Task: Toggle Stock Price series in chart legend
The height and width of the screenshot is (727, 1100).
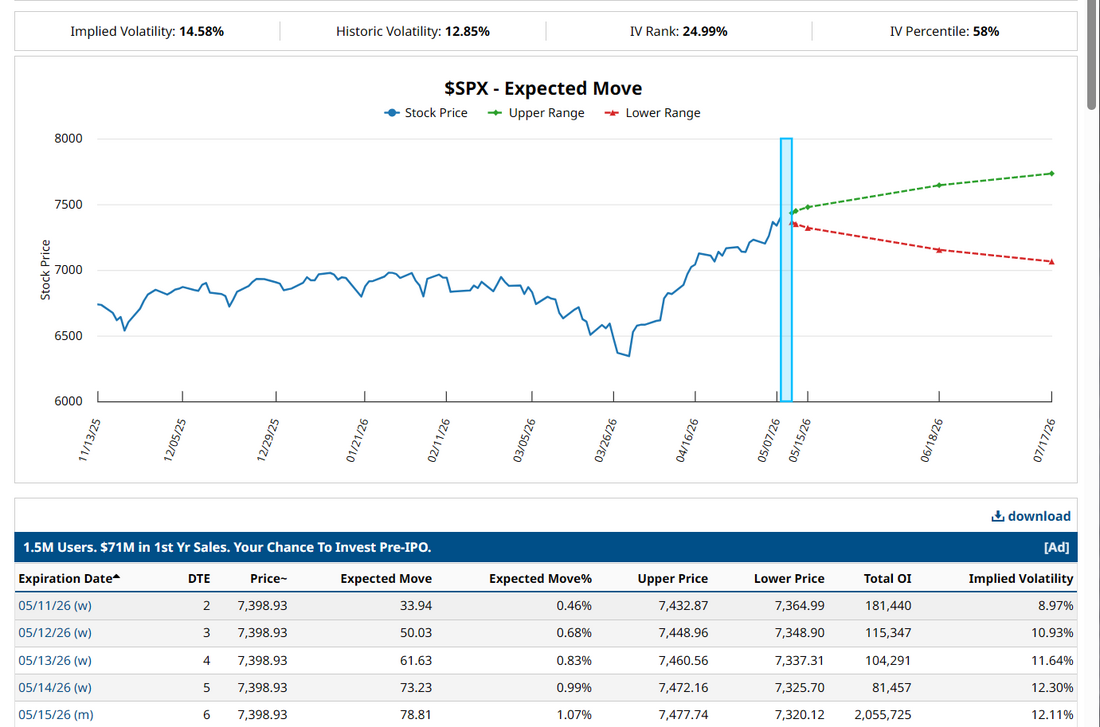Action: pyautogui.click(x=425, y=113)
